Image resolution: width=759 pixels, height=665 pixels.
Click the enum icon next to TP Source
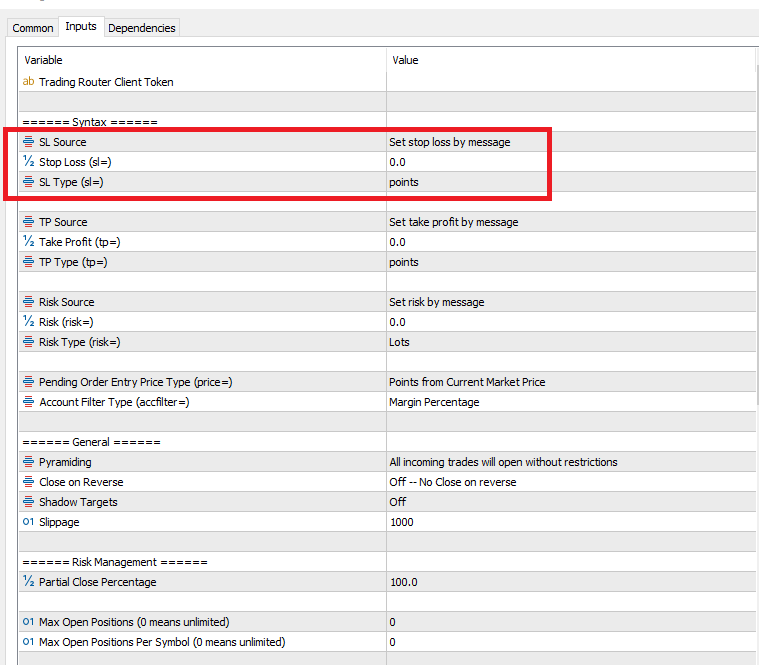29,222
